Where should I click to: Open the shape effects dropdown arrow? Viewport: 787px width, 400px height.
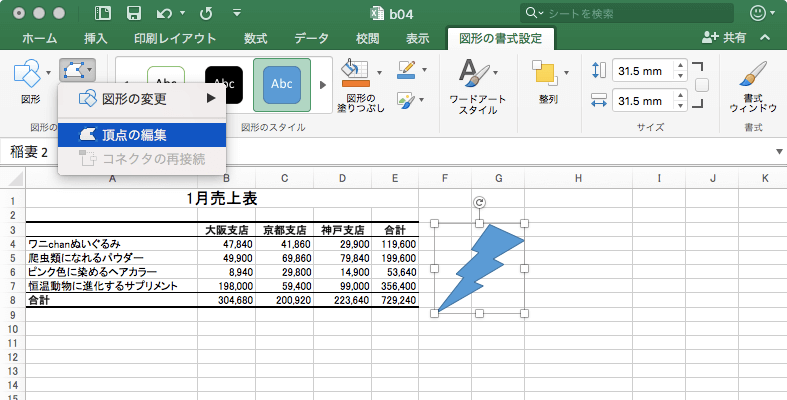(x=422, y=100)
